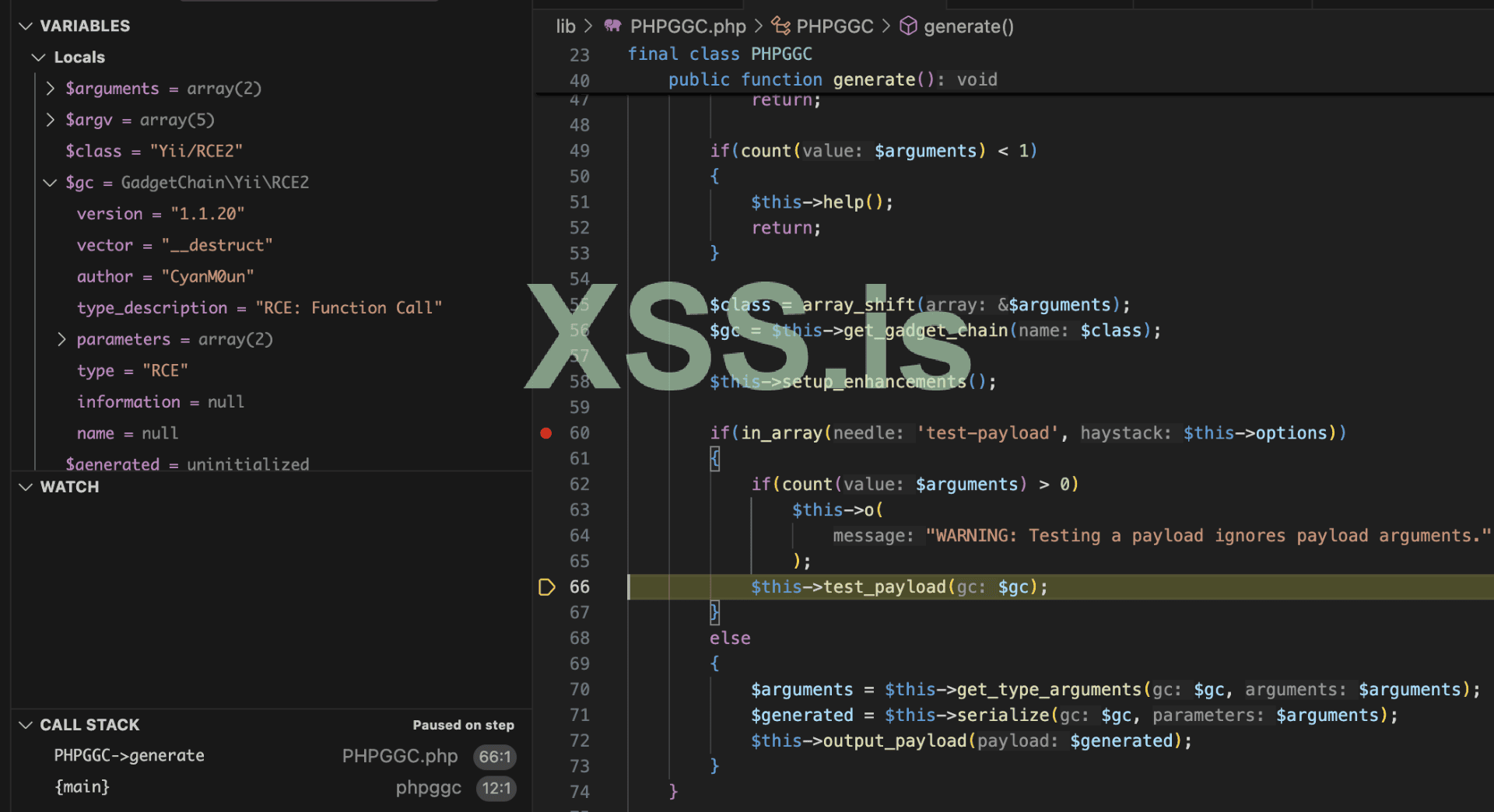This screenshot has height=812, width=1494.
Task: Click sticky scroll line 'public function generate()'
Action: [833, 79]
